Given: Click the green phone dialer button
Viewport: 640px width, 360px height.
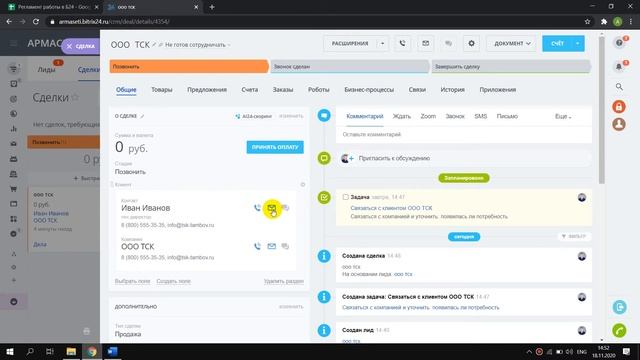Looking at the screenshot, I should pos(619,330).
